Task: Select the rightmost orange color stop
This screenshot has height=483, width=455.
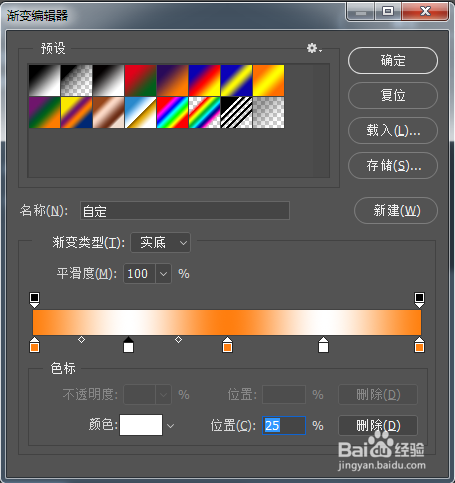Action: pyautogui.click(x=419, y=345)
